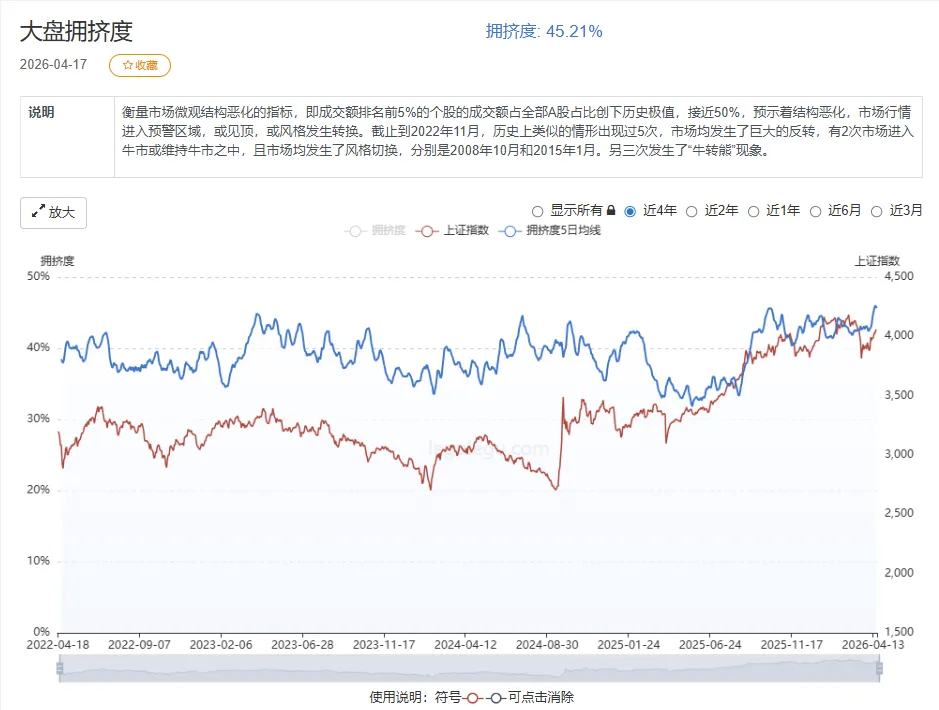The height and width of the screenshot is (710, 939).
Task: Select the 近4年 time range
Action: coord(630,211)
